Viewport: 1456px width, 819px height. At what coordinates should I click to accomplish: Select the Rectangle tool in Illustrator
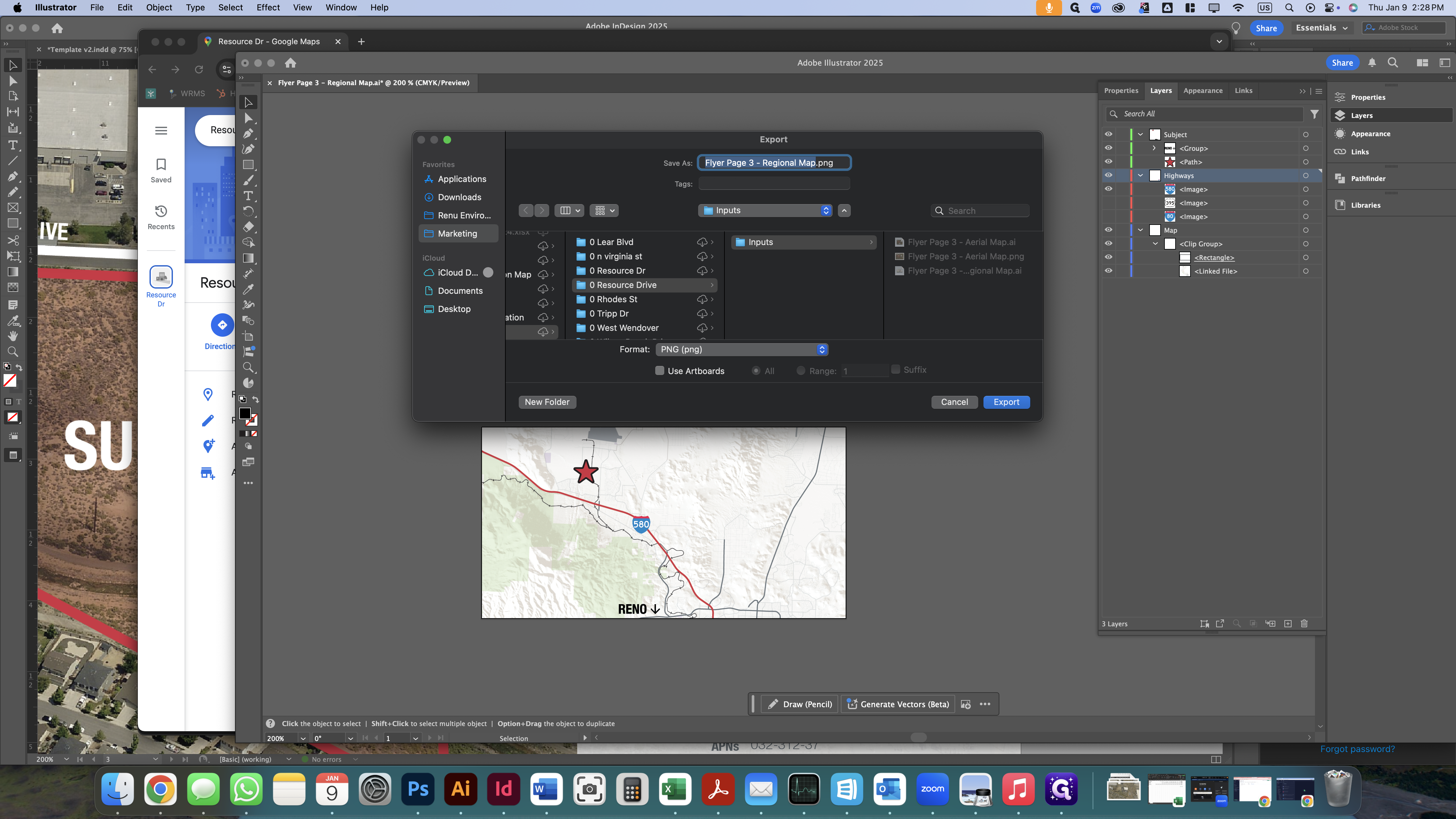[x=248, y=165]
